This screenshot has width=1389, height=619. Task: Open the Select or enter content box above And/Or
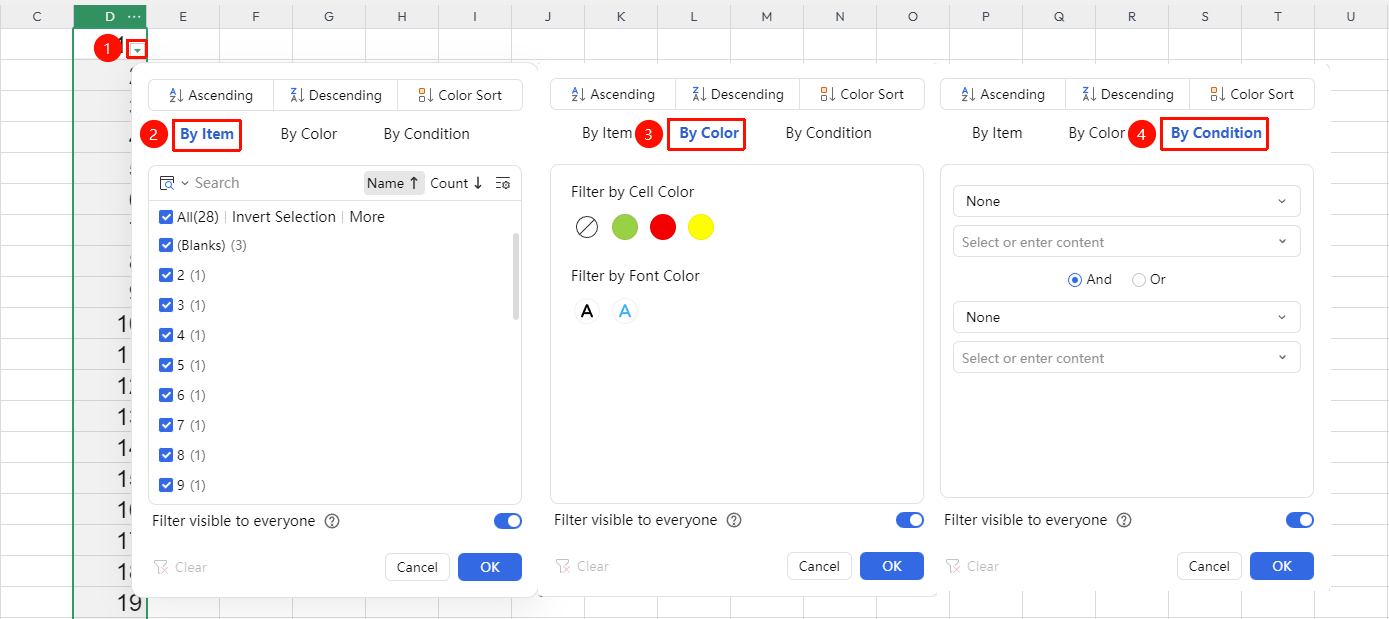click(1127, 242)
